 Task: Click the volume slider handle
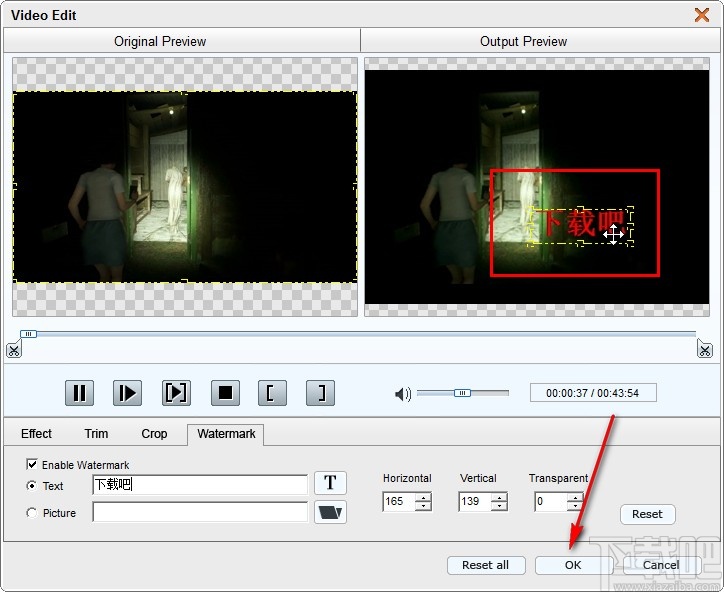point(462,393)
